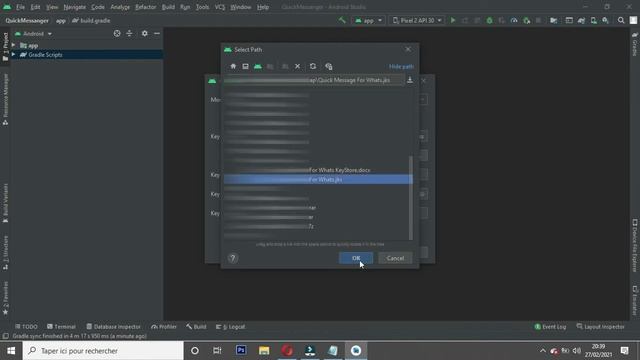Click Make Project hammer icon
This screenshot has height=360, width=640.
tap(342, 20)
